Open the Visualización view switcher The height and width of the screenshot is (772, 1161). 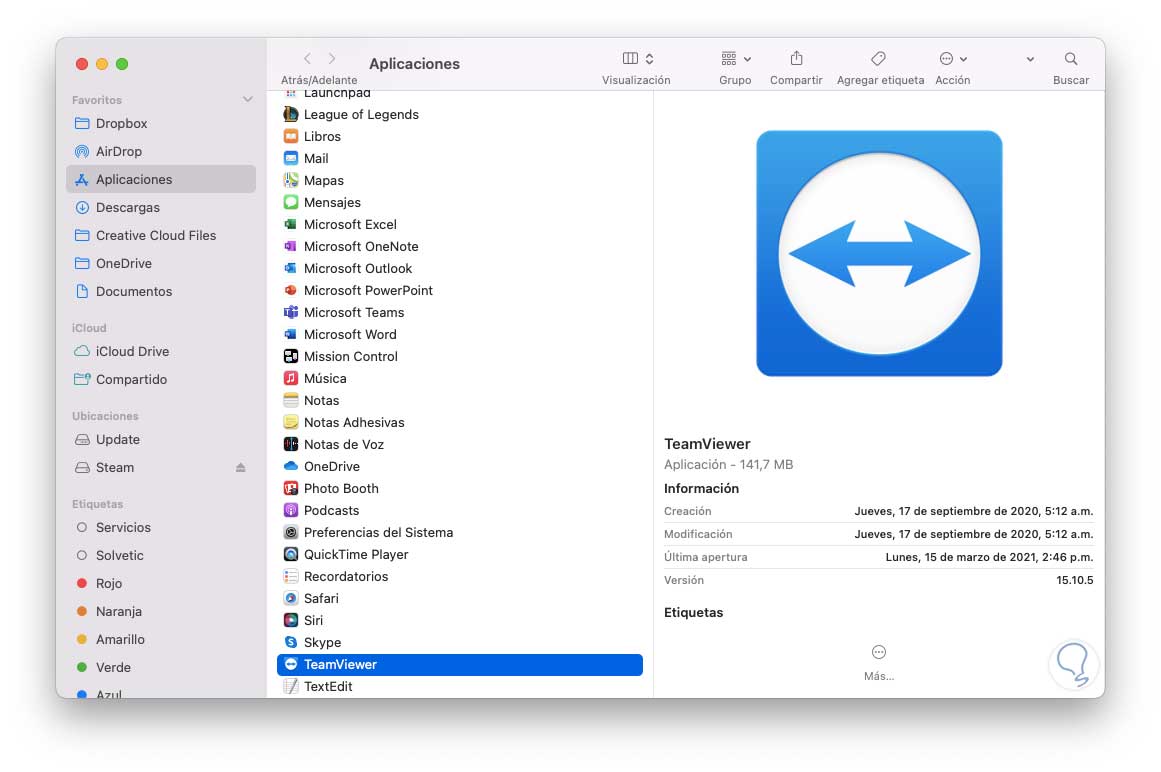(638, 58)
